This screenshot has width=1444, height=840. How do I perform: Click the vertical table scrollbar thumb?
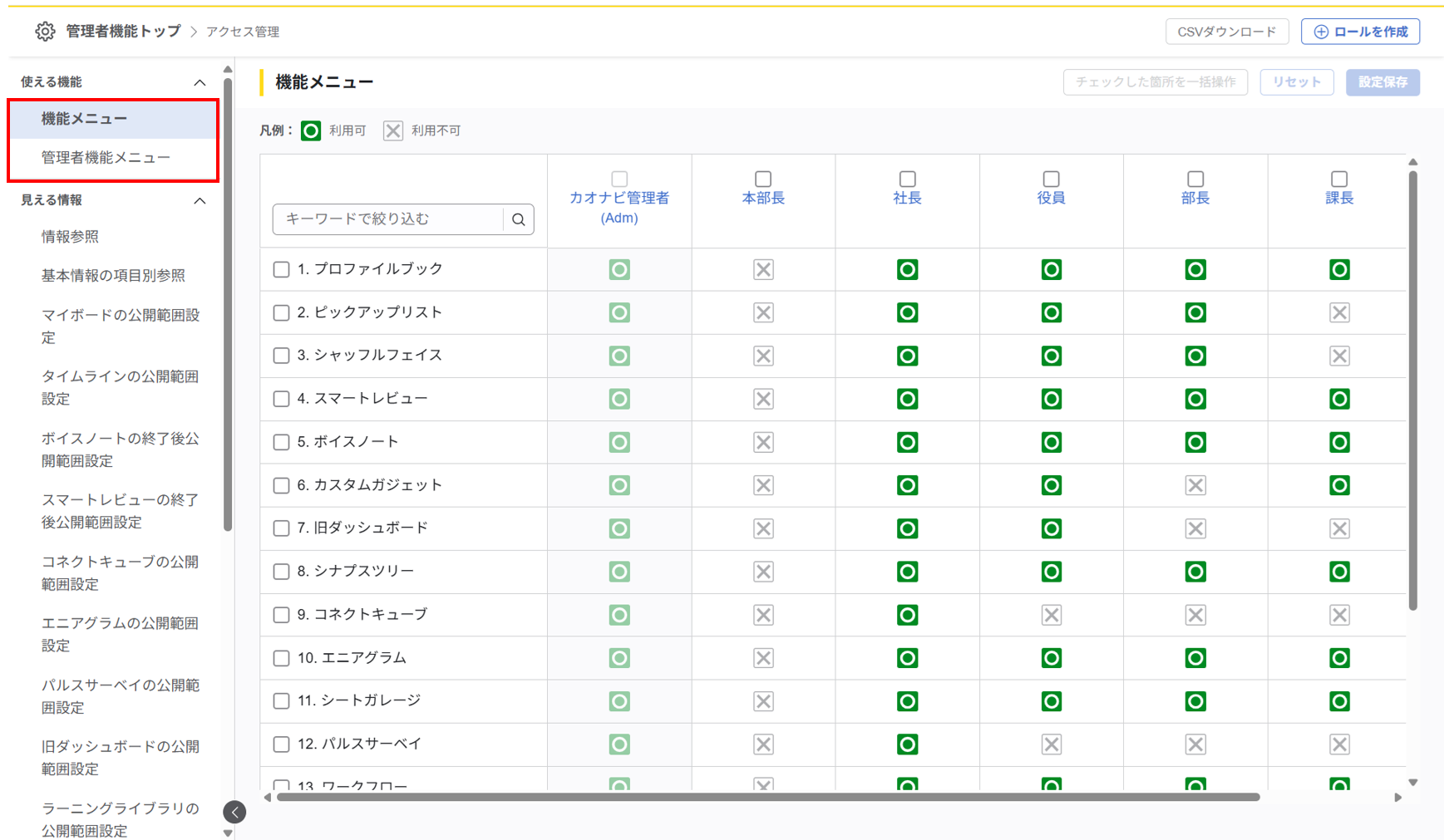point(1412,391)
